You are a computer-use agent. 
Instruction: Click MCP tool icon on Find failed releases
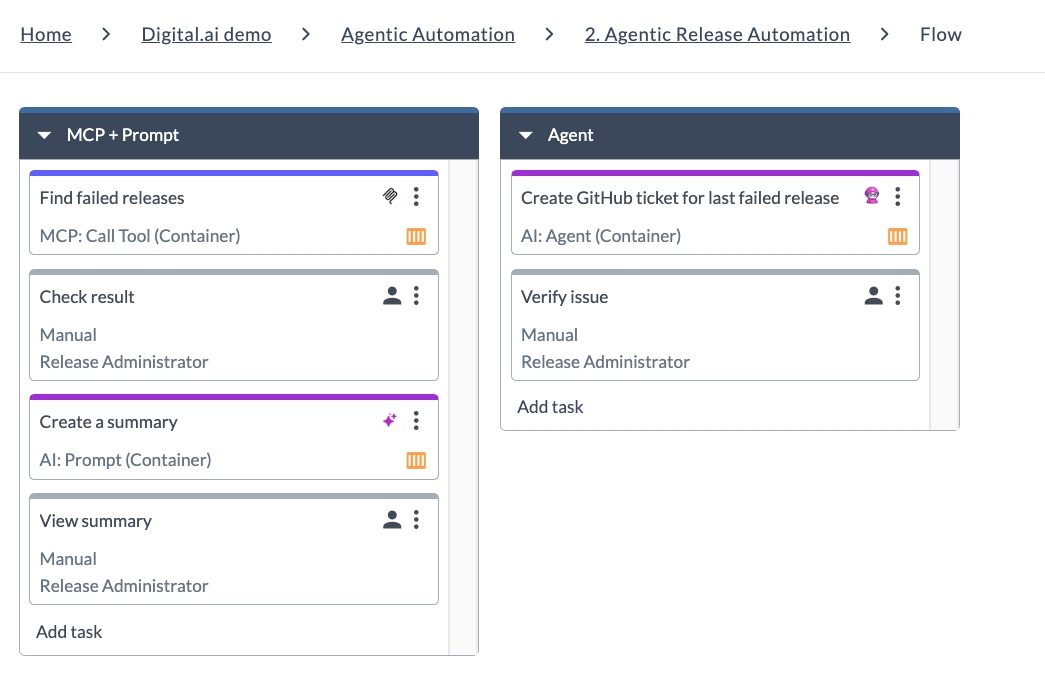click(x=391, y=196)
